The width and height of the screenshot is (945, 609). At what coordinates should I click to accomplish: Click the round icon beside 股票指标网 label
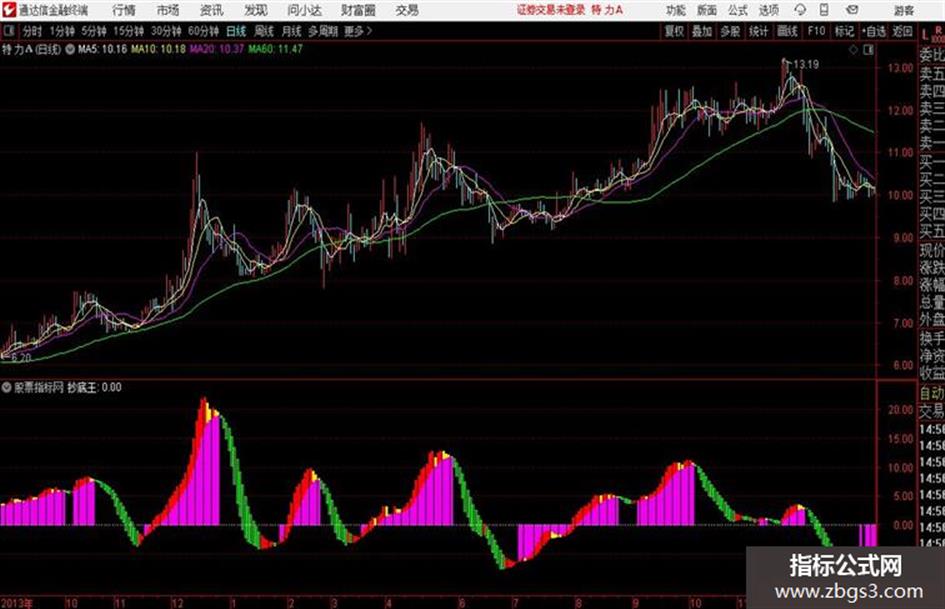click(x=7, y=388)
